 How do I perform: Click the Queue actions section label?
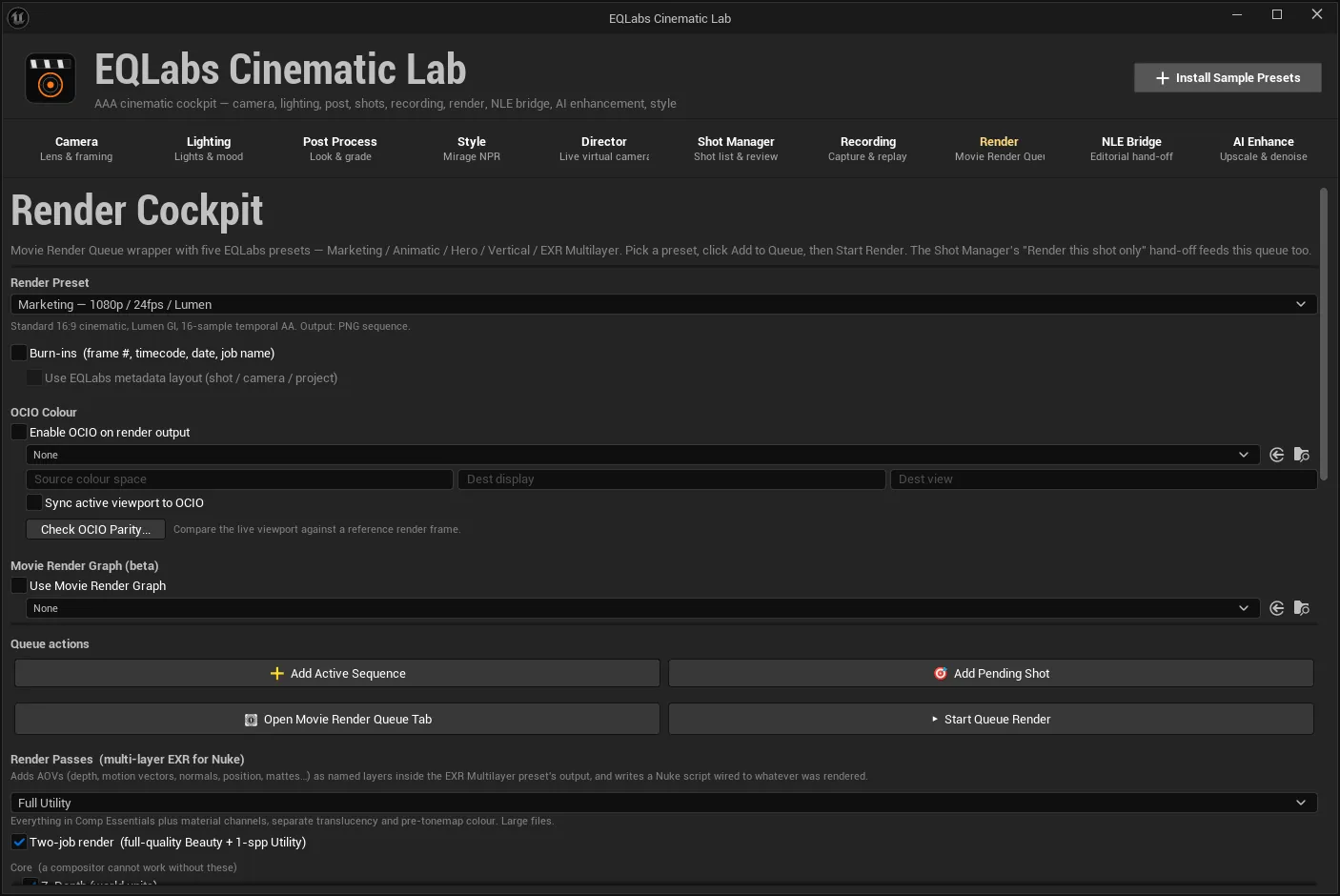(x=50, y=643)
